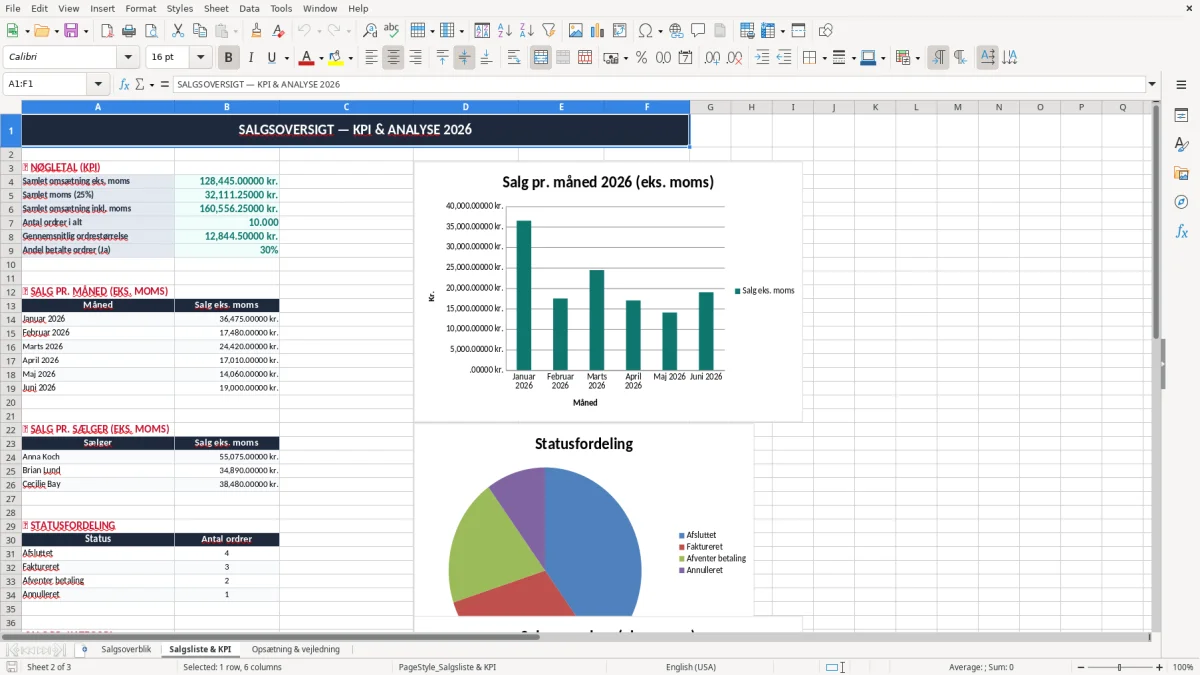Image resolution: width=1200 pixels, height=675 pixels.
Task: Align cell text left
Action: [x=371, y=58]
